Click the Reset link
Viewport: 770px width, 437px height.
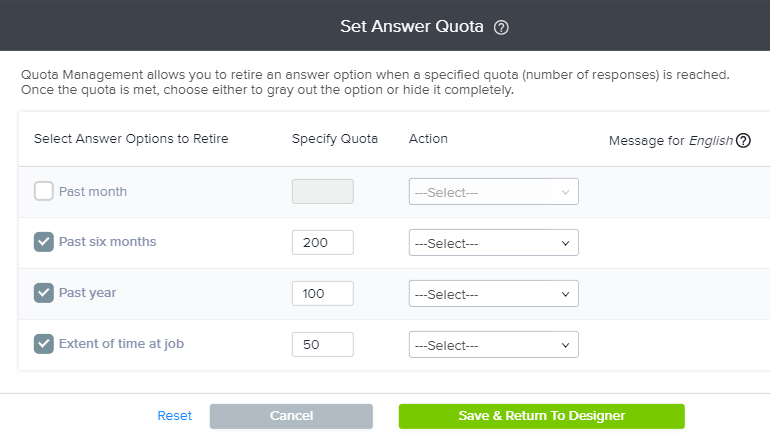[174, 416]
